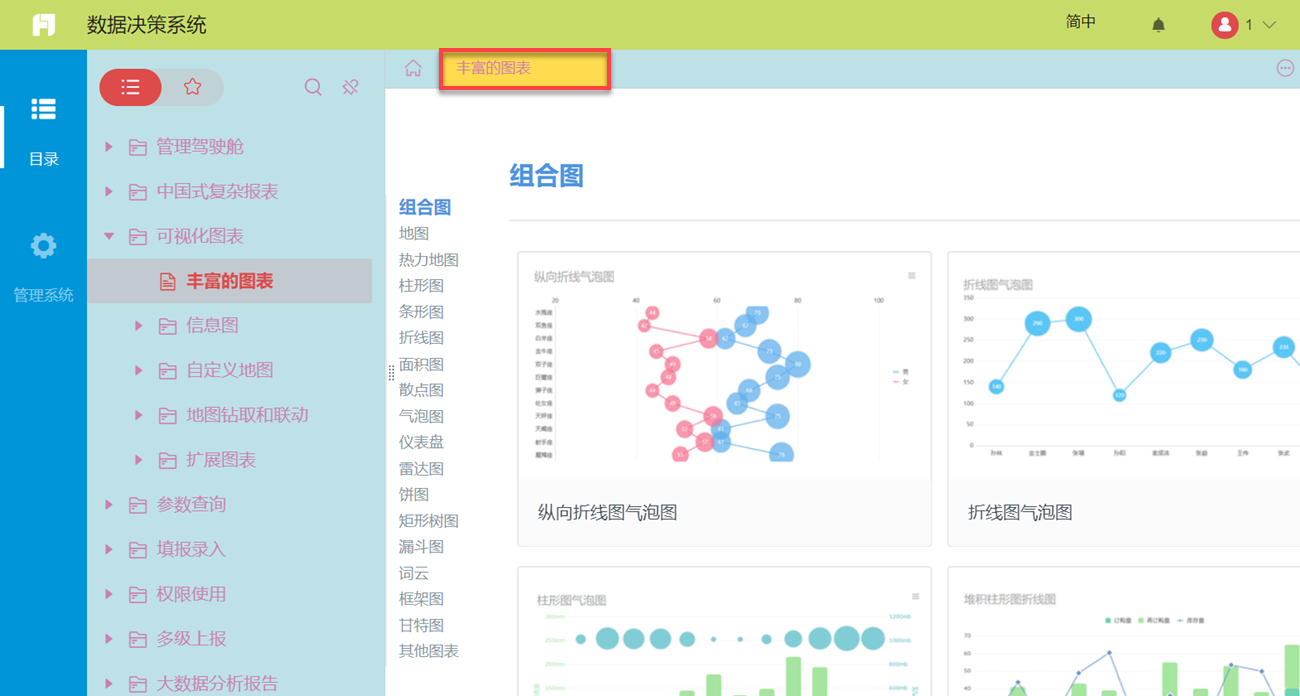
Task: Expand the 信息图 folder arrow
Action: click(139, 325)
